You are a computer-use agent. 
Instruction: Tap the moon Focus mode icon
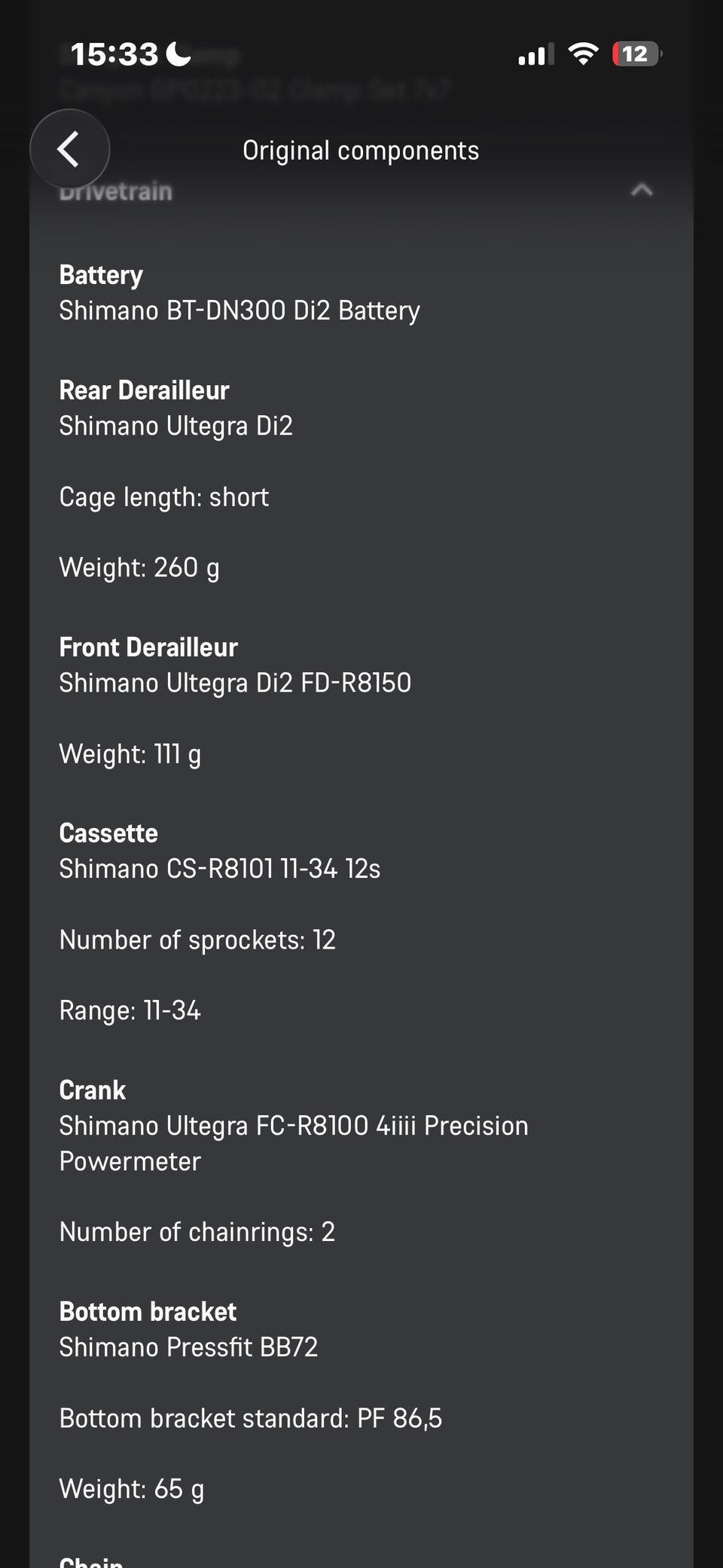[178, 53]
